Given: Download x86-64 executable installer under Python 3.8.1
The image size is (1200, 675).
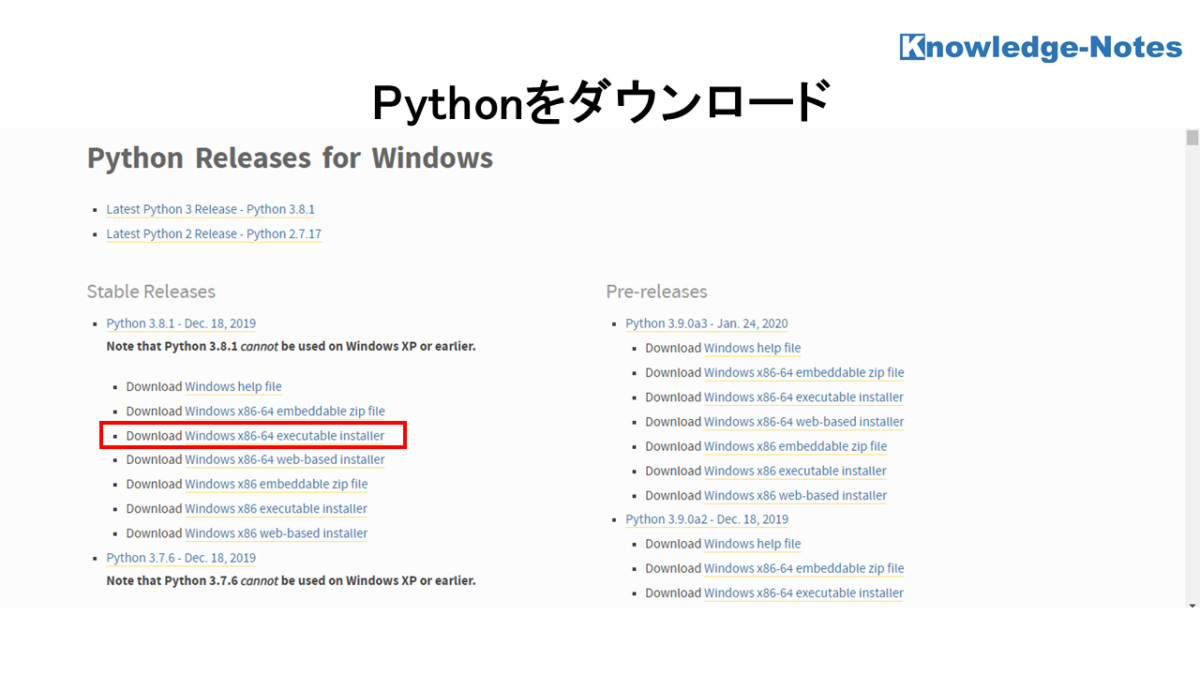Looking at the screenshot, I should (x=285, y=436).
